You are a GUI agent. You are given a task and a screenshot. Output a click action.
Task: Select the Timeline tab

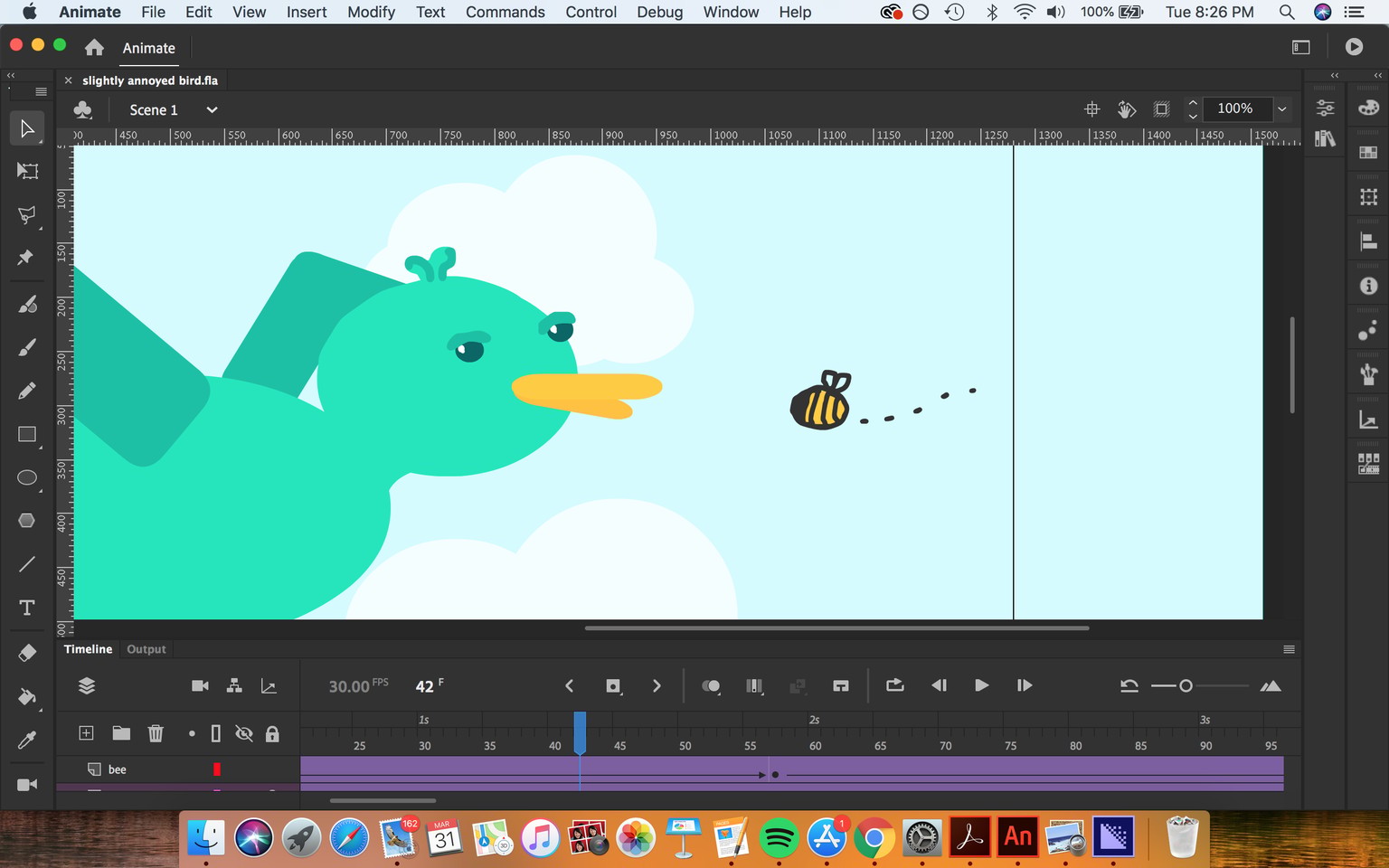pyautogui.click(x=88, y=649)
